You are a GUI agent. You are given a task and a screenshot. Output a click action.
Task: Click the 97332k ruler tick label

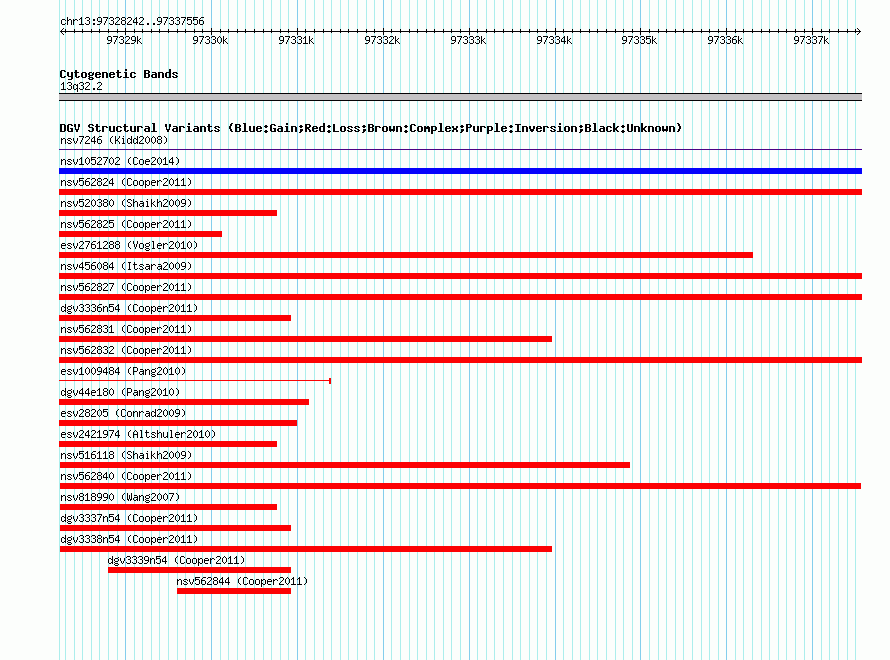[382, 40]
